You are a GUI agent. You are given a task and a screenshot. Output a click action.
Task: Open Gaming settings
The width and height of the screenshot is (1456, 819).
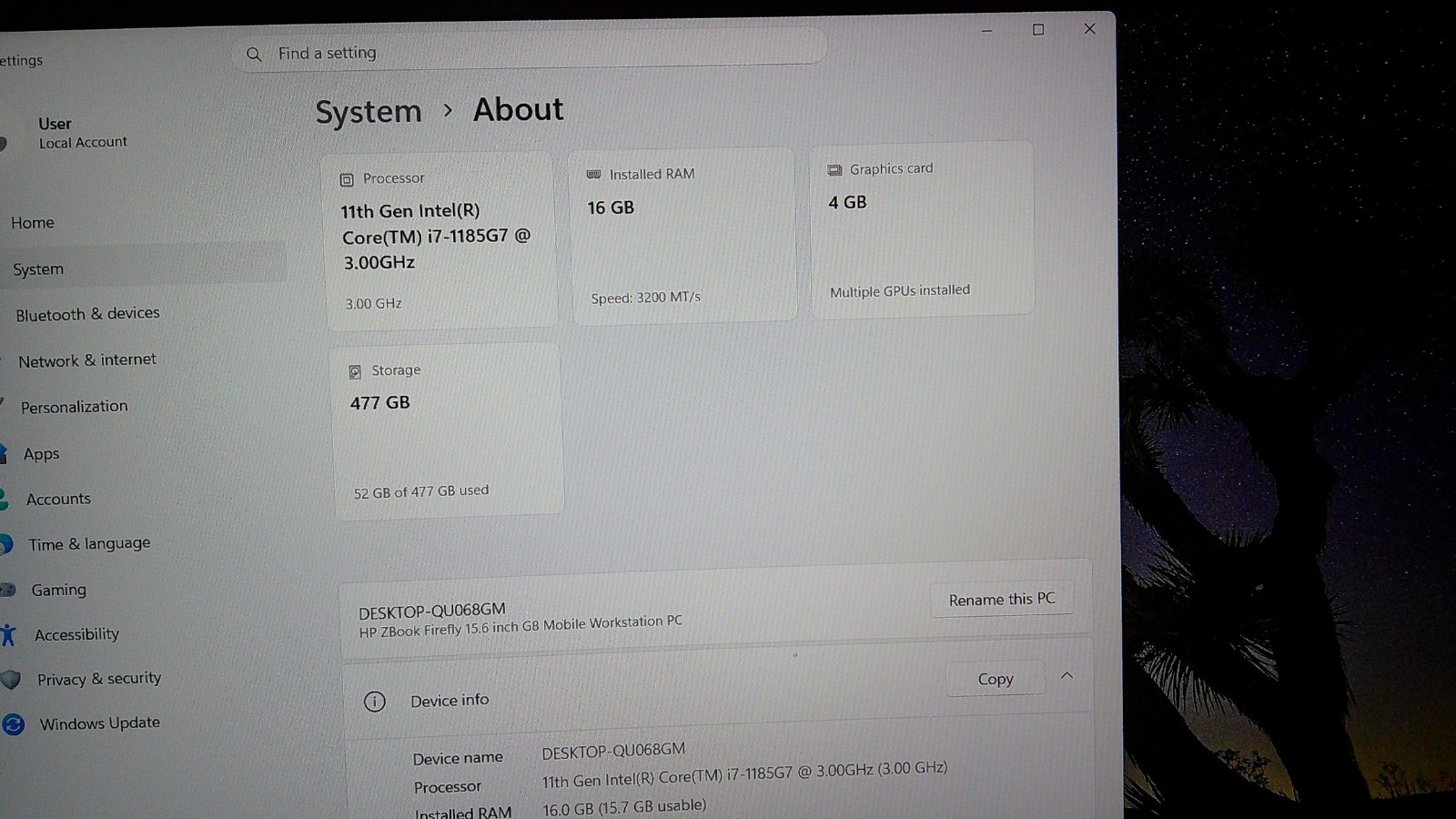click(x=58, y=590)
